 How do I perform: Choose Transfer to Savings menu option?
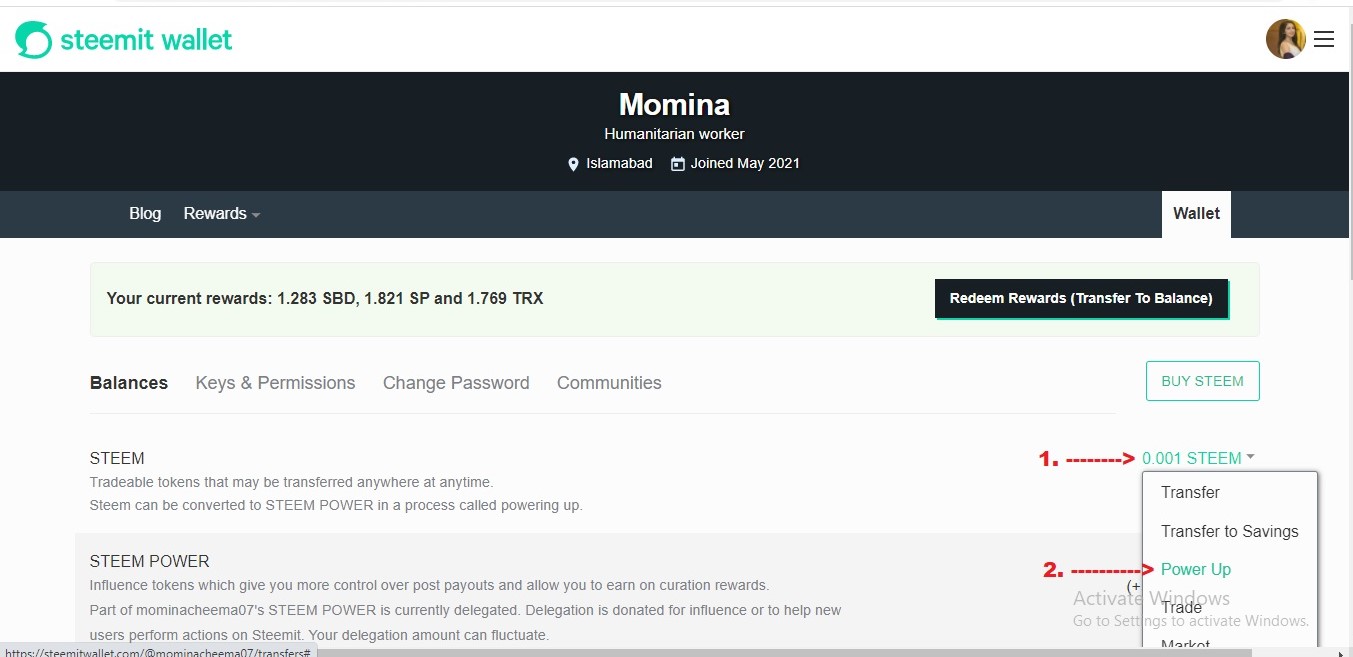1229,531
